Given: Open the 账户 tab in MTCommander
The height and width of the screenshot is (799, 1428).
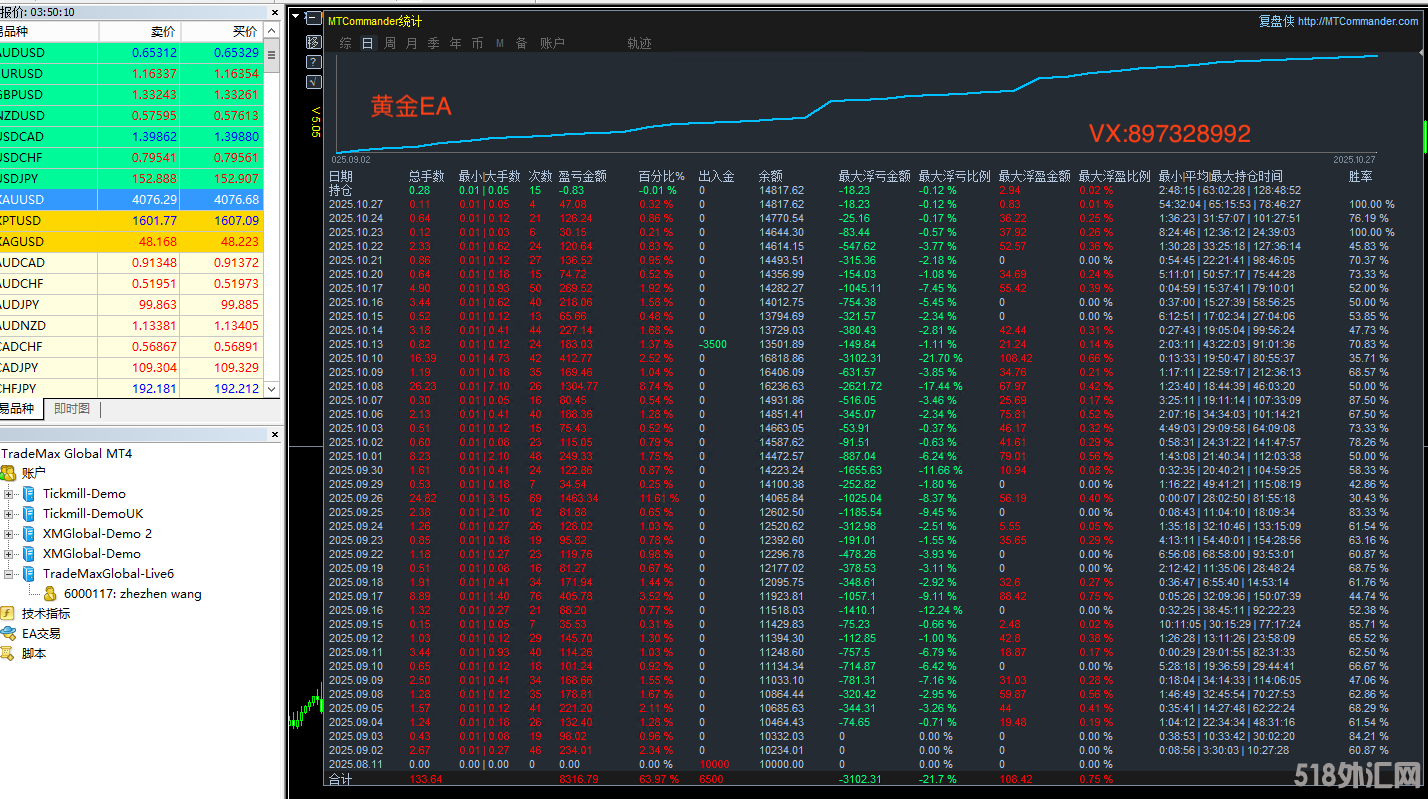Looking at the screenshot, I should coord(552,43).
